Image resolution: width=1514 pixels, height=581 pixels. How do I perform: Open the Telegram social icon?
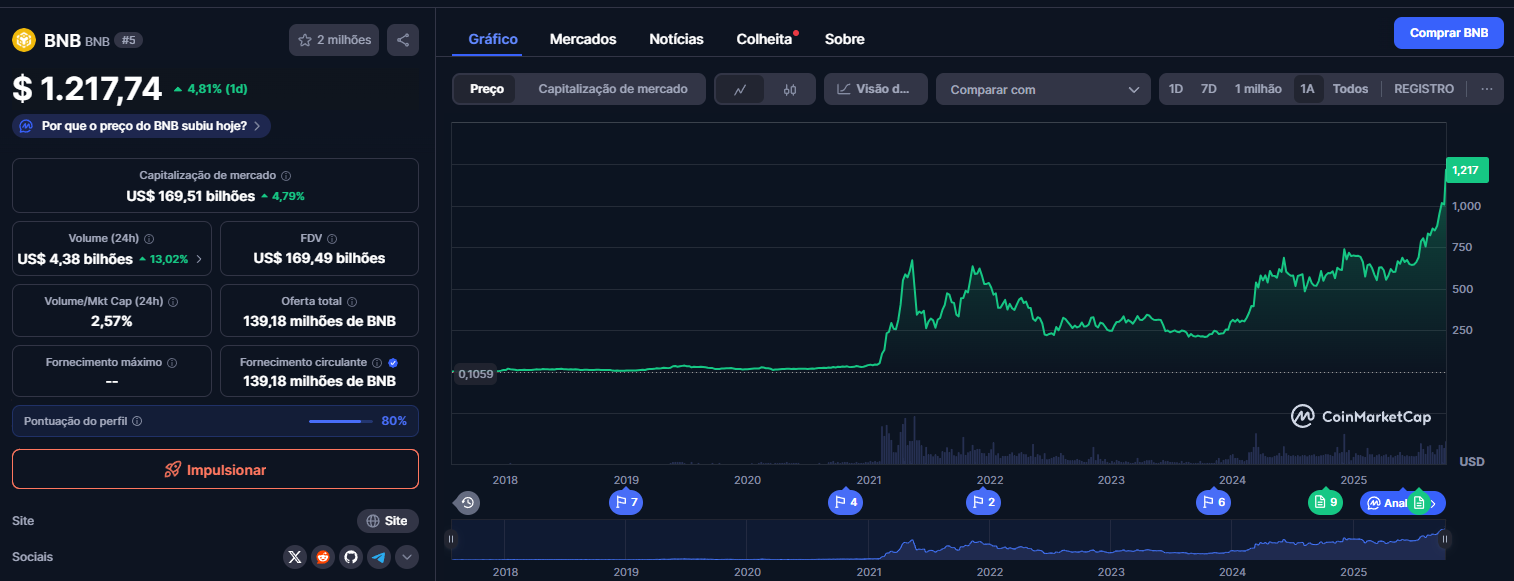(x=378, y=557)
